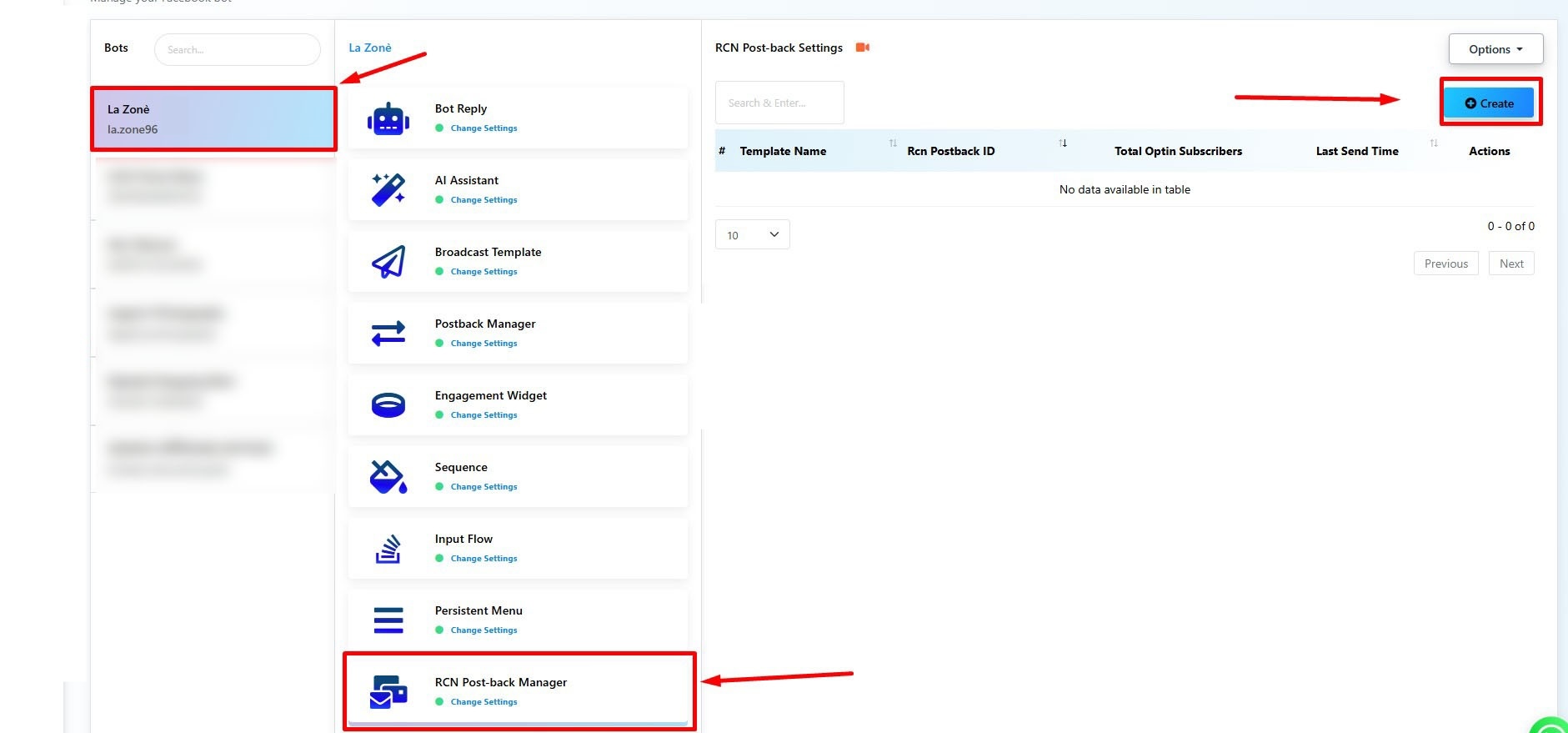This screenshot has height=733, width=1568.
Task: Click the Bot Reply robot icon
Action: (x=388, y=120)
